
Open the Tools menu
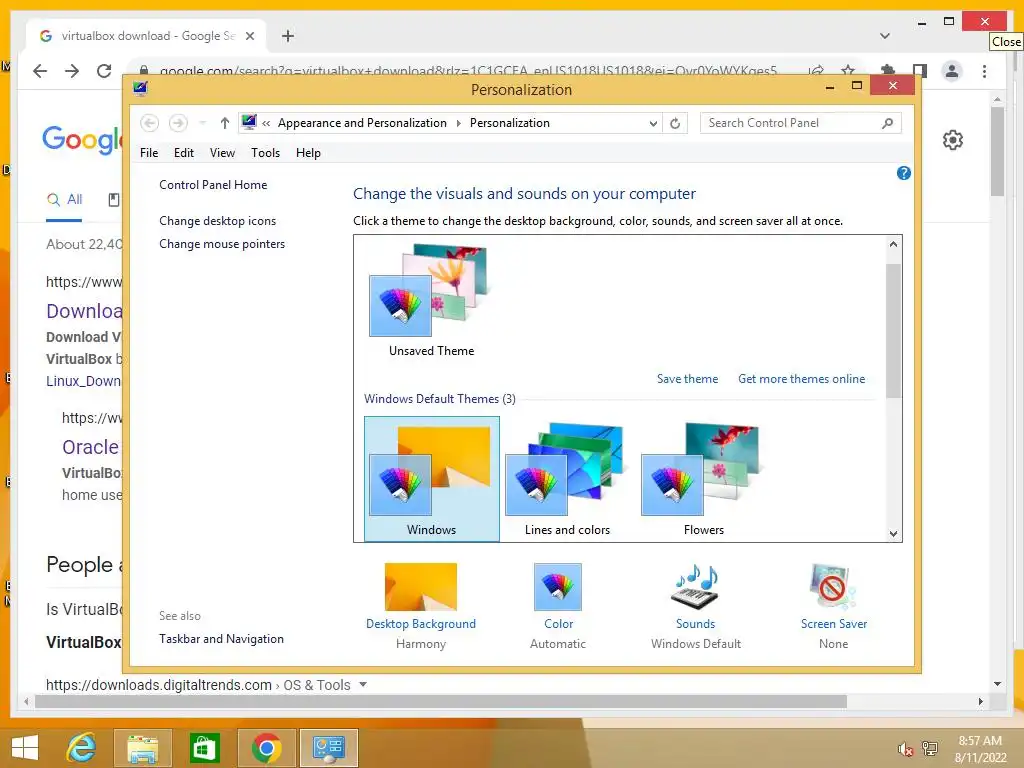click(265, 153)
